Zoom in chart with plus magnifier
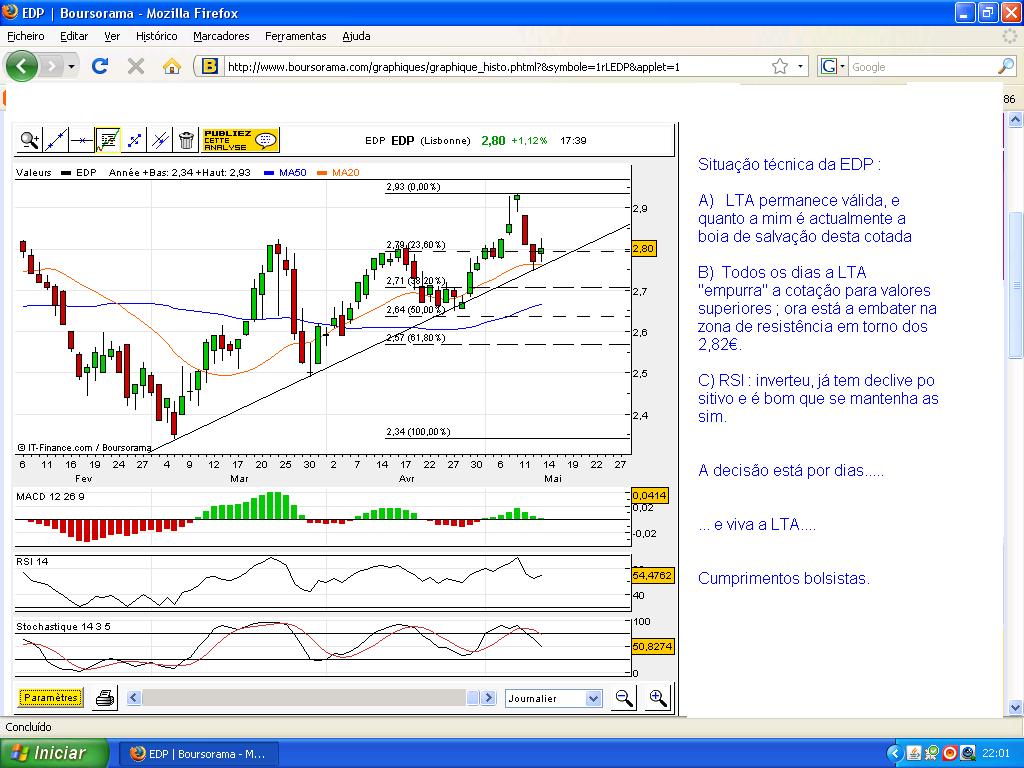 pyautogui.click(x=658, y=698)
